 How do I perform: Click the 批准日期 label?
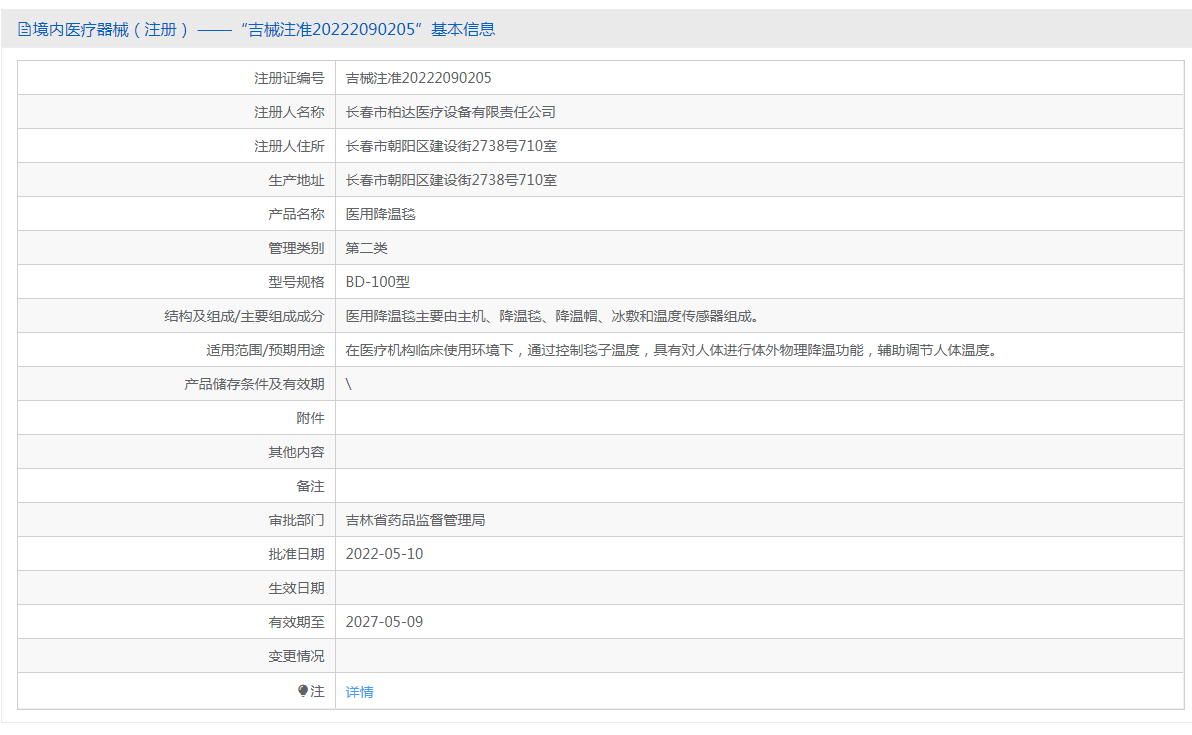296,554
